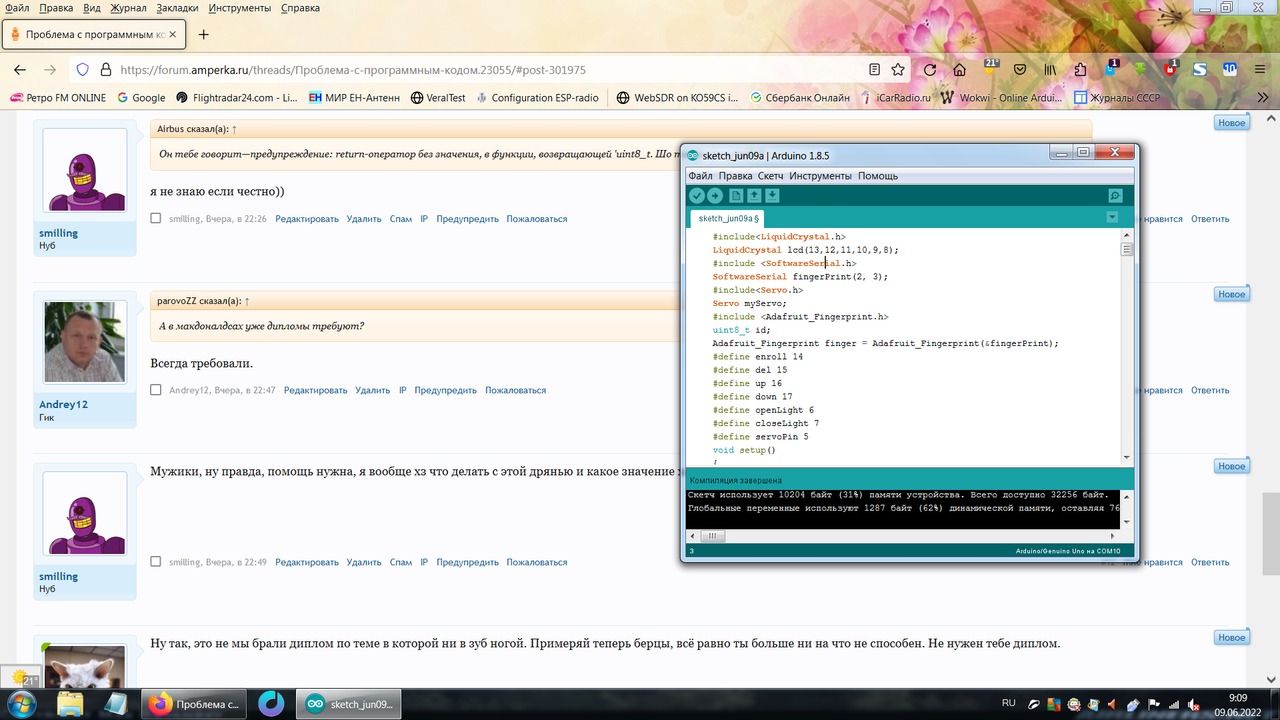Open Firefox hamburger application menu
This screenshot has height=720, width=1280.
[x=1259, y=70]
